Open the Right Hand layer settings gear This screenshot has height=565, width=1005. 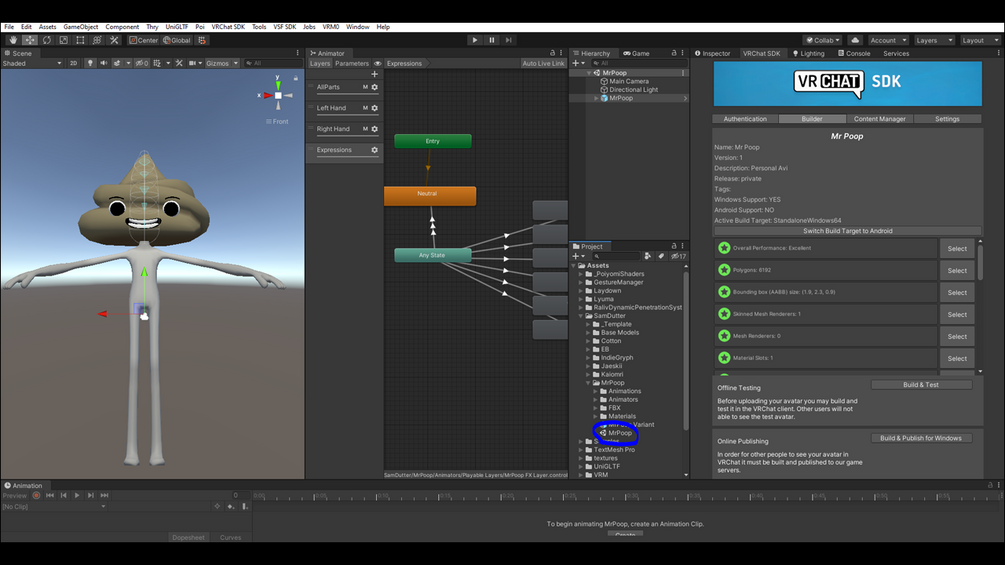coord(374,129)
